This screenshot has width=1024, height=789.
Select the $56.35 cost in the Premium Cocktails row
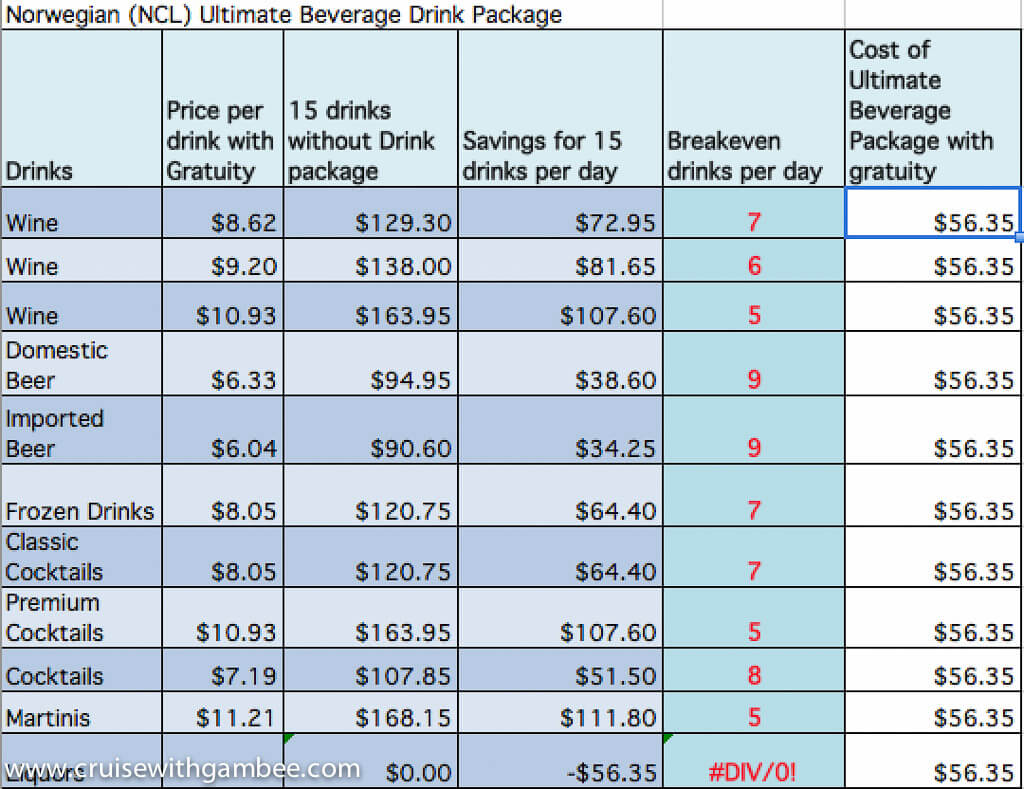tap(933, 617)
